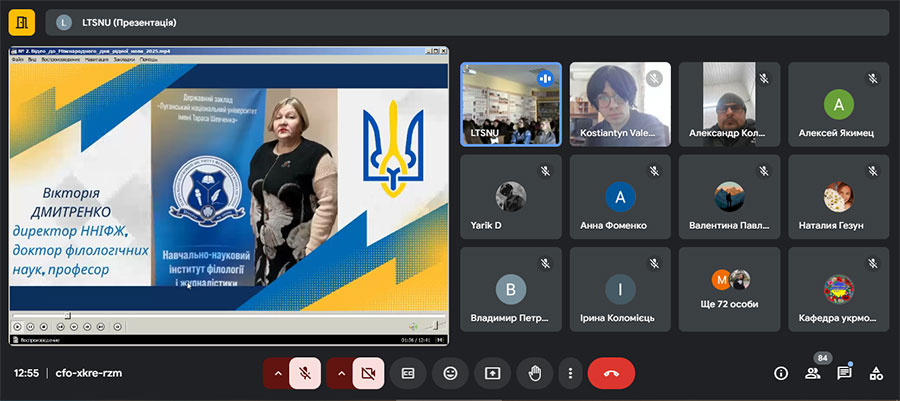The image size is (900, 401).
Task: Click the meeting code cfo-xkre-rzm
Action: click(88, 373)
